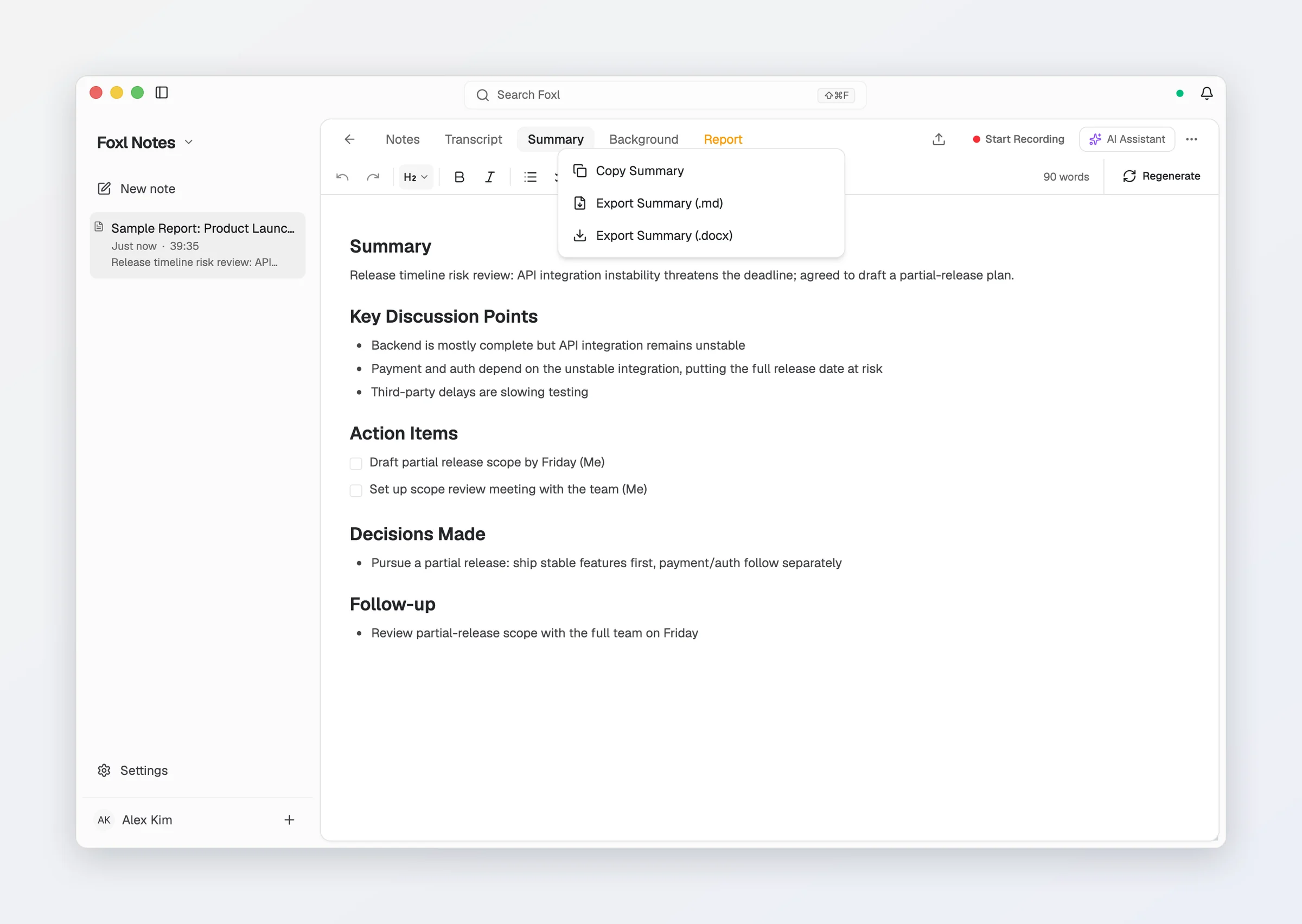Viewport: 1302px width, 924px height.
Task: Insert a bulleted list
Action: click(531, 177)
